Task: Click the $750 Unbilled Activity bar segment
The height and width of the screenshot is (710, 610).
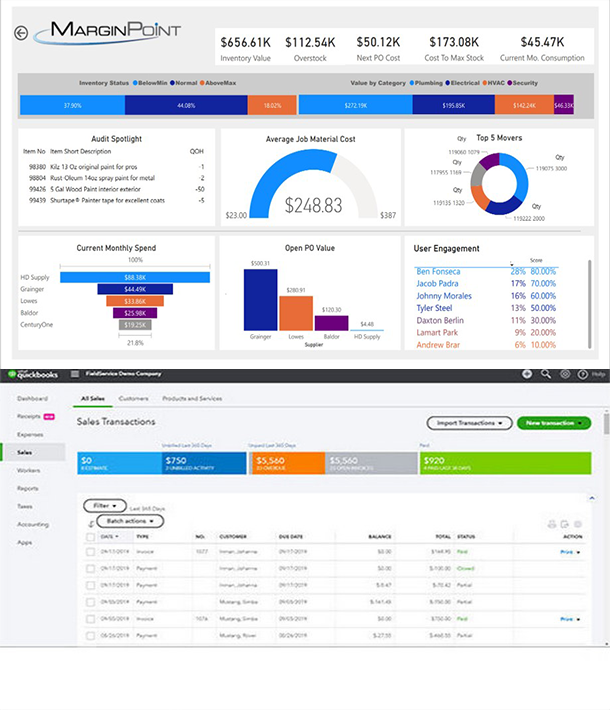Action: click(204, 463)
